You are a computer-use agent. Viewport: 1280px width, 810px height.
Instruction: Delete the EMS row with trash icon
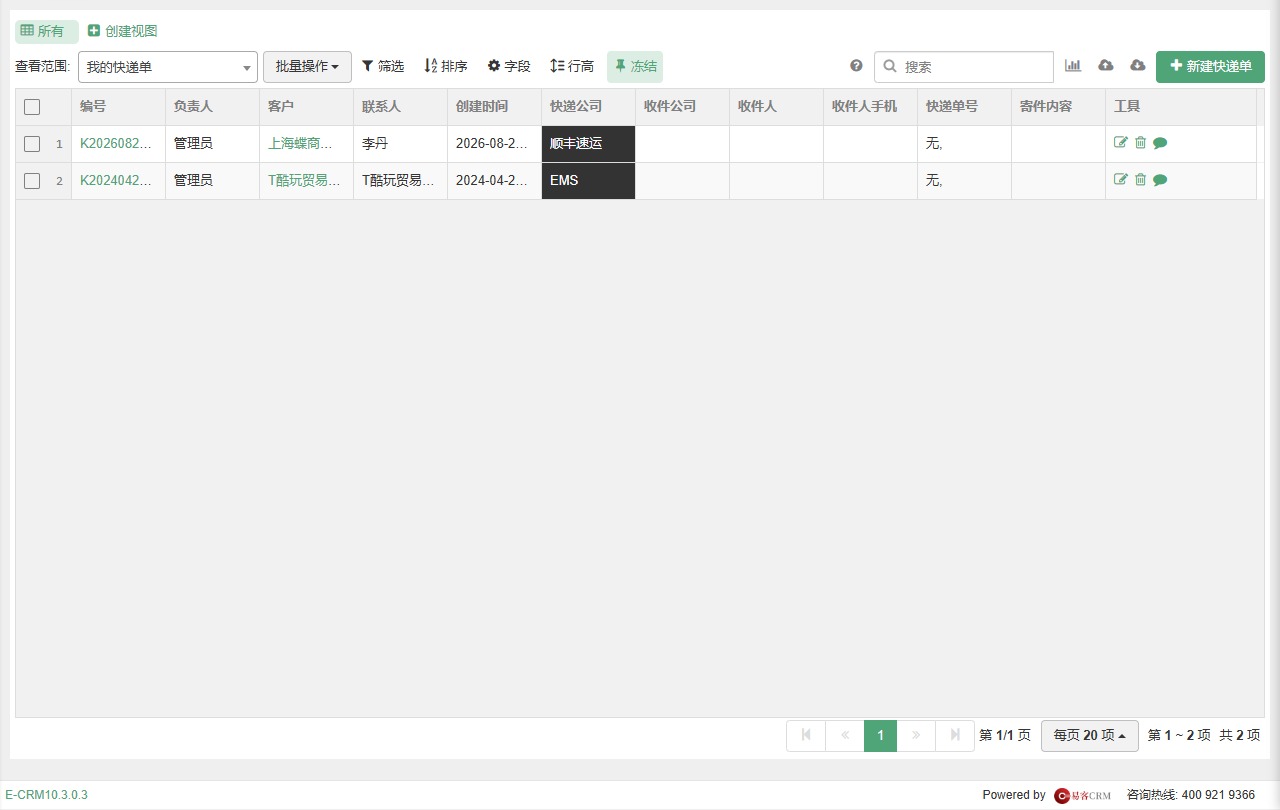(1140, 180)
